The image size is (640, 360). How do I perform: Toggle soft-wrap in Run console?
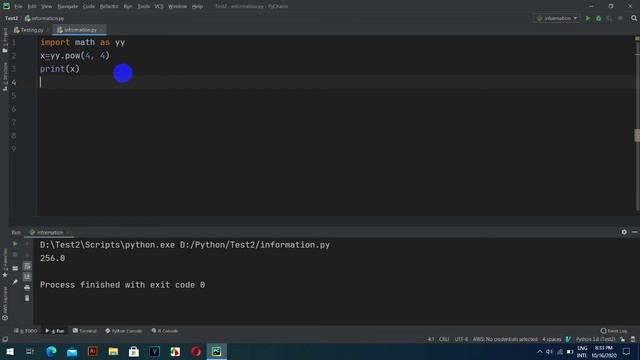click(x=27, y=266)
